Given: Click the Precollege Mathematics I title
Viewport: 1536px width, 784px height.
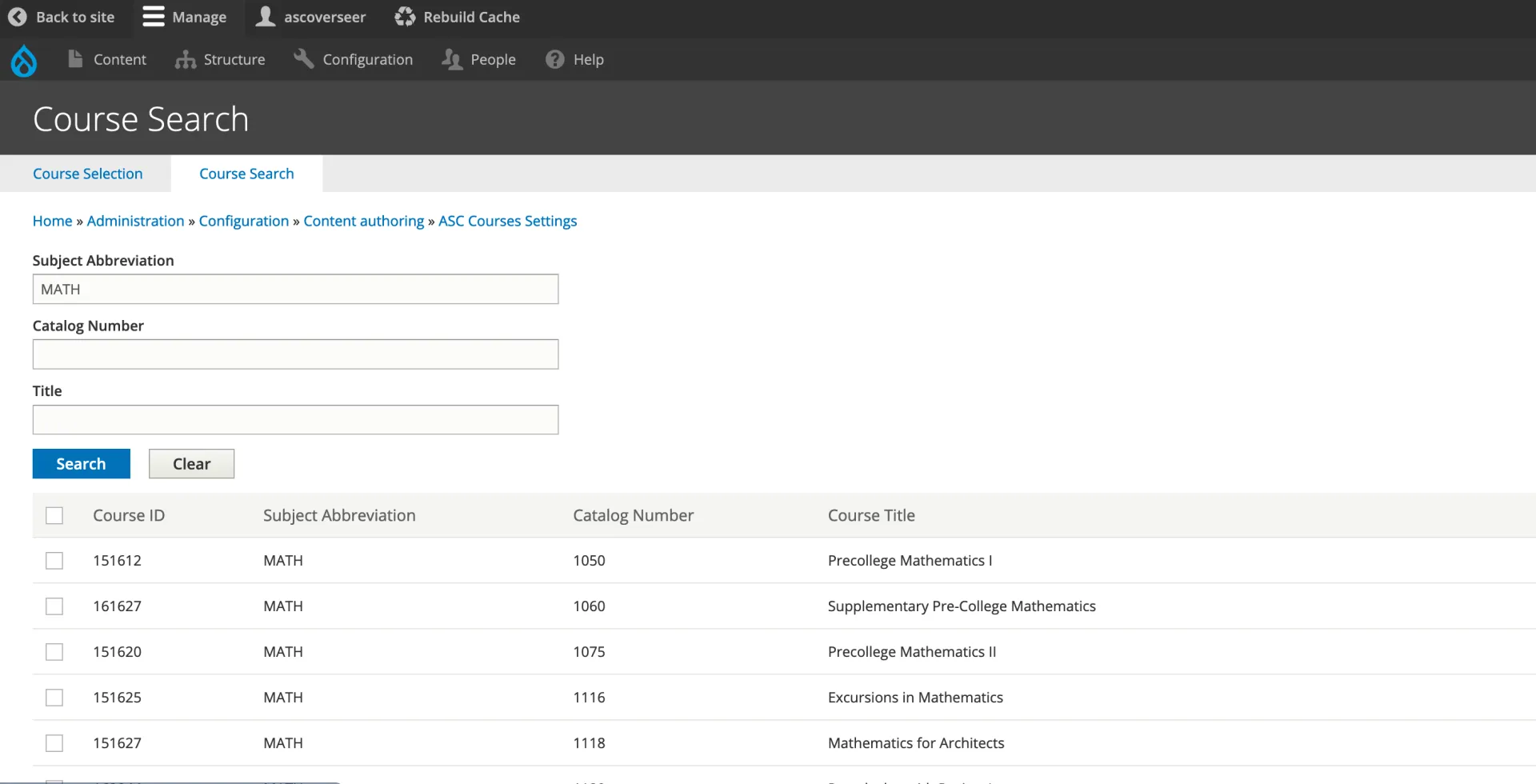Looking at the screenshot, I should click(910, 561).
